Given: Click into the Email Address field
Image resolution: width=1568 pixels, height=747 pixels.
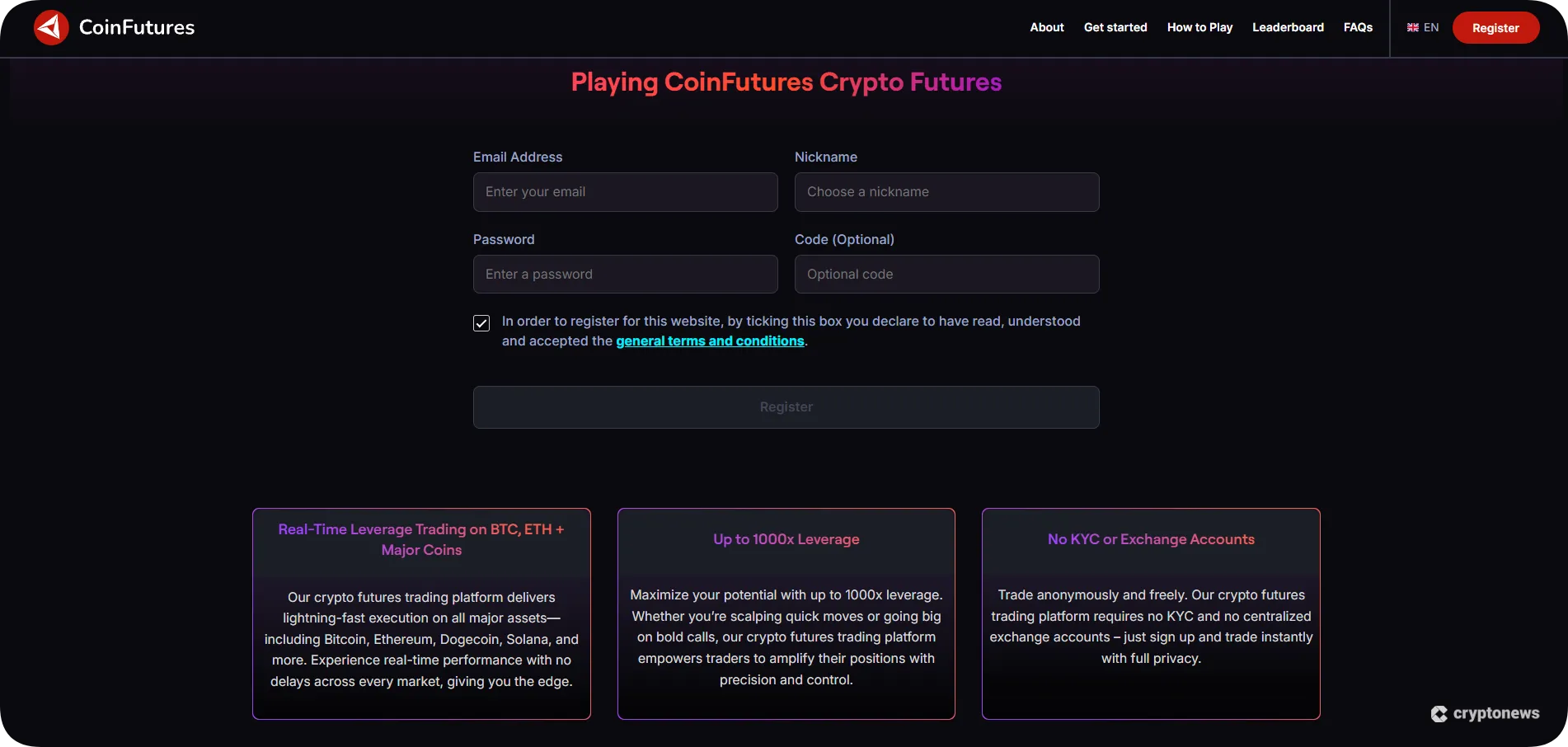Looking at the screenshot, I should coord(624,191).
